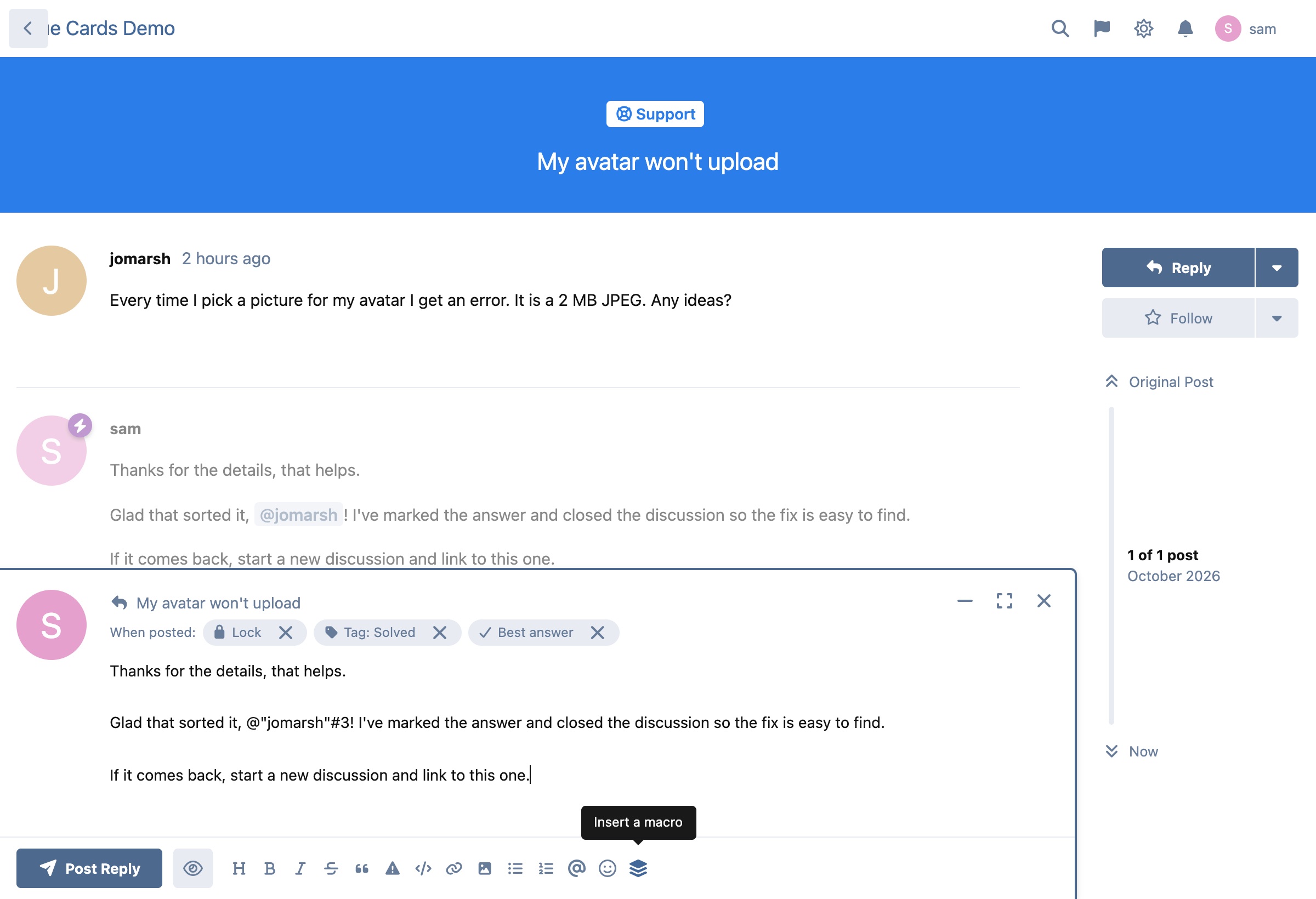Minimize the reply composer
This screenshot has height=899, width=1316.
(965, 601)
